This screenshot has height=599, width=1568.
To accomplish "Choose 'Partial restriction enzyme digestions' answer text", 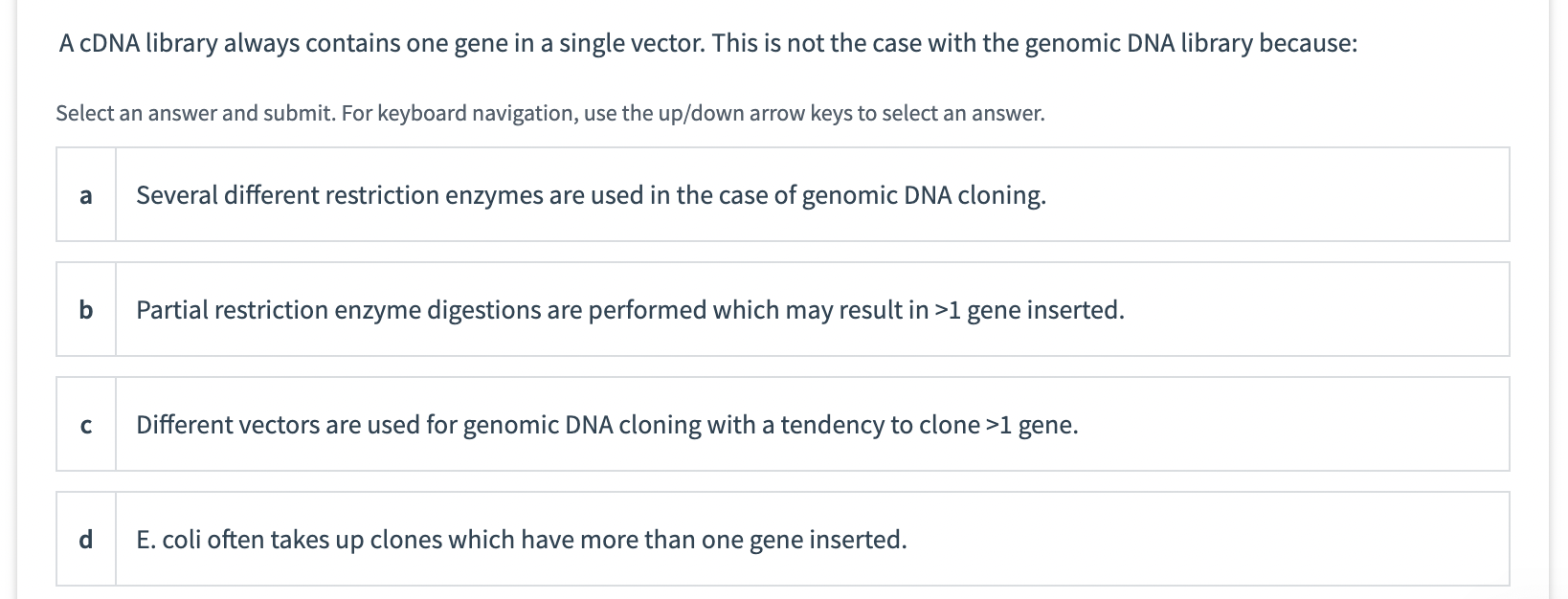I will [x=630, y=310].
